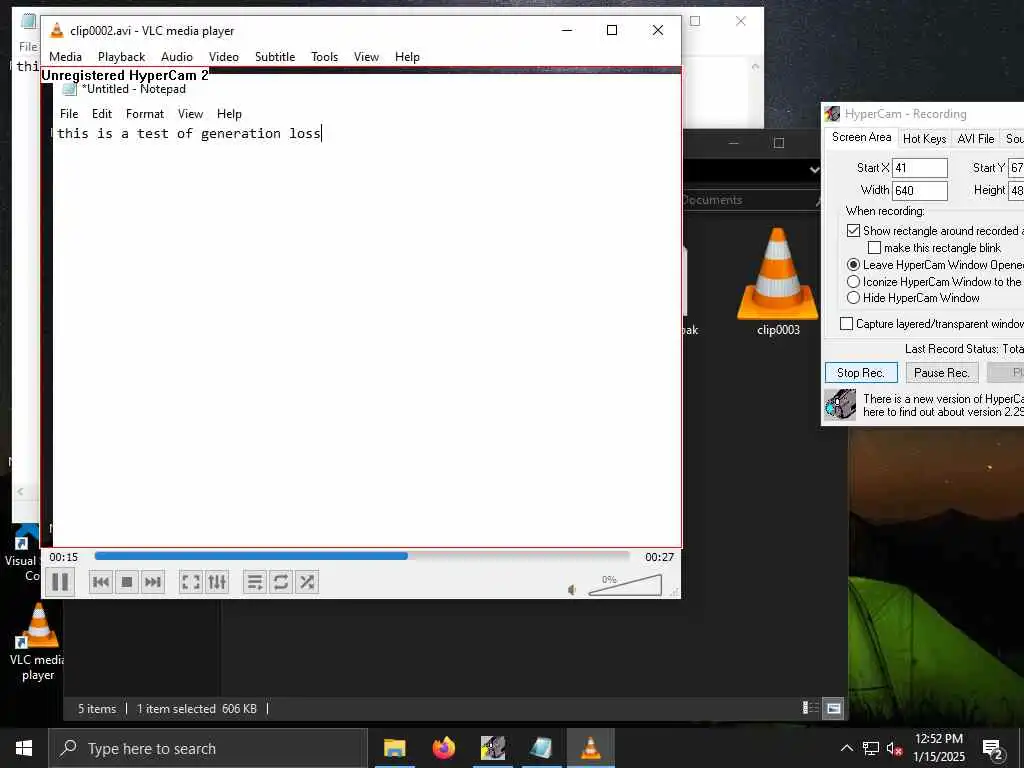
Task: Switch to HyperCam AVI File tab
Action: pos(976,138)
